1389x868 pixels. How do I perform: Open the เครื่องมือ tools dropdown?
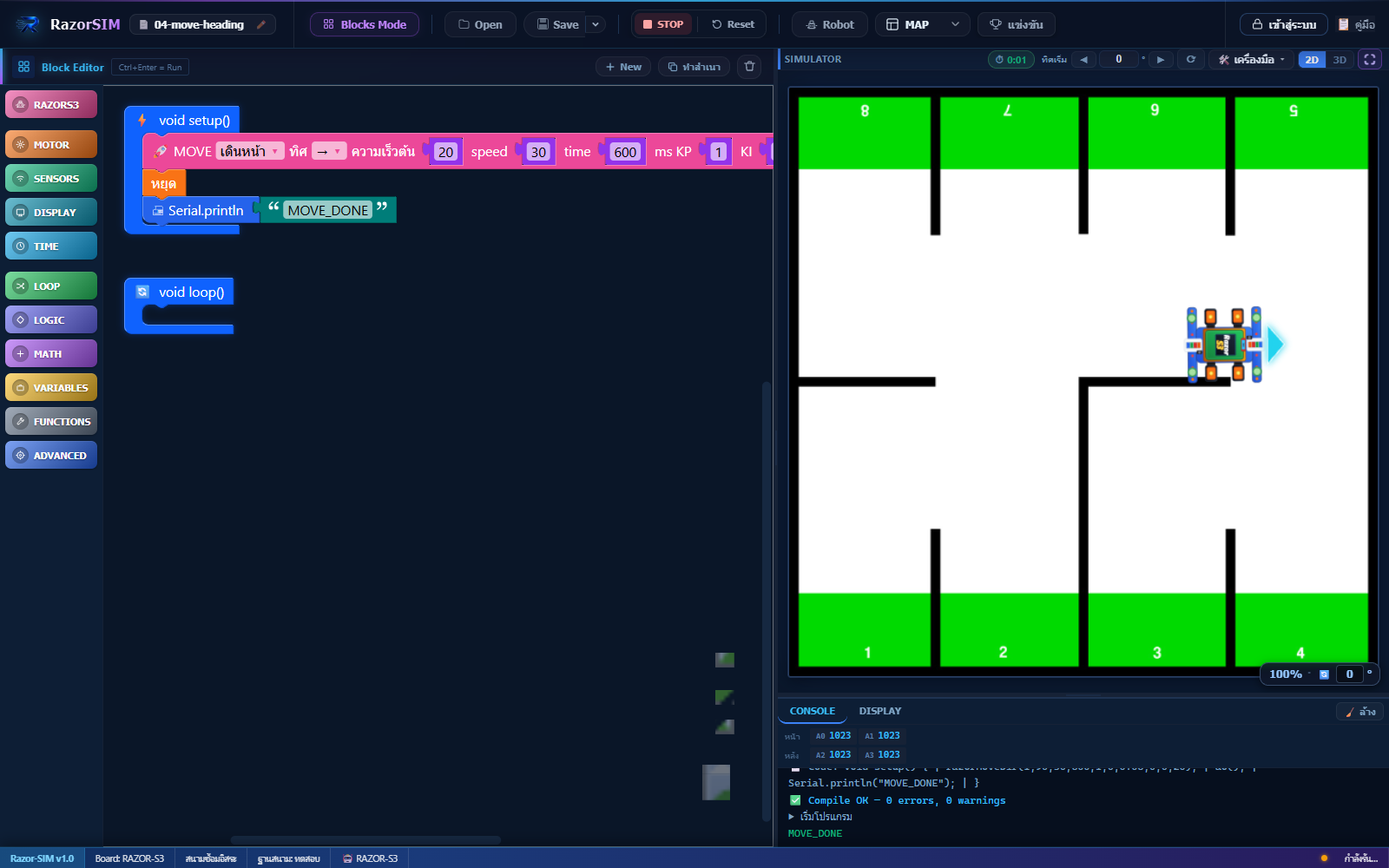coord(1251,60)
